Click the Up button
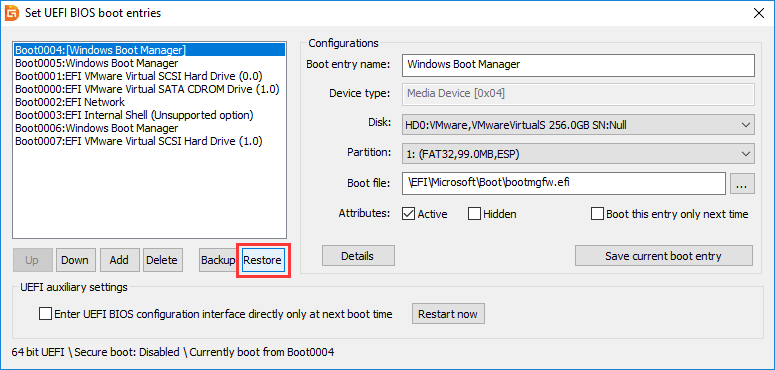 [x=32, y=260]
